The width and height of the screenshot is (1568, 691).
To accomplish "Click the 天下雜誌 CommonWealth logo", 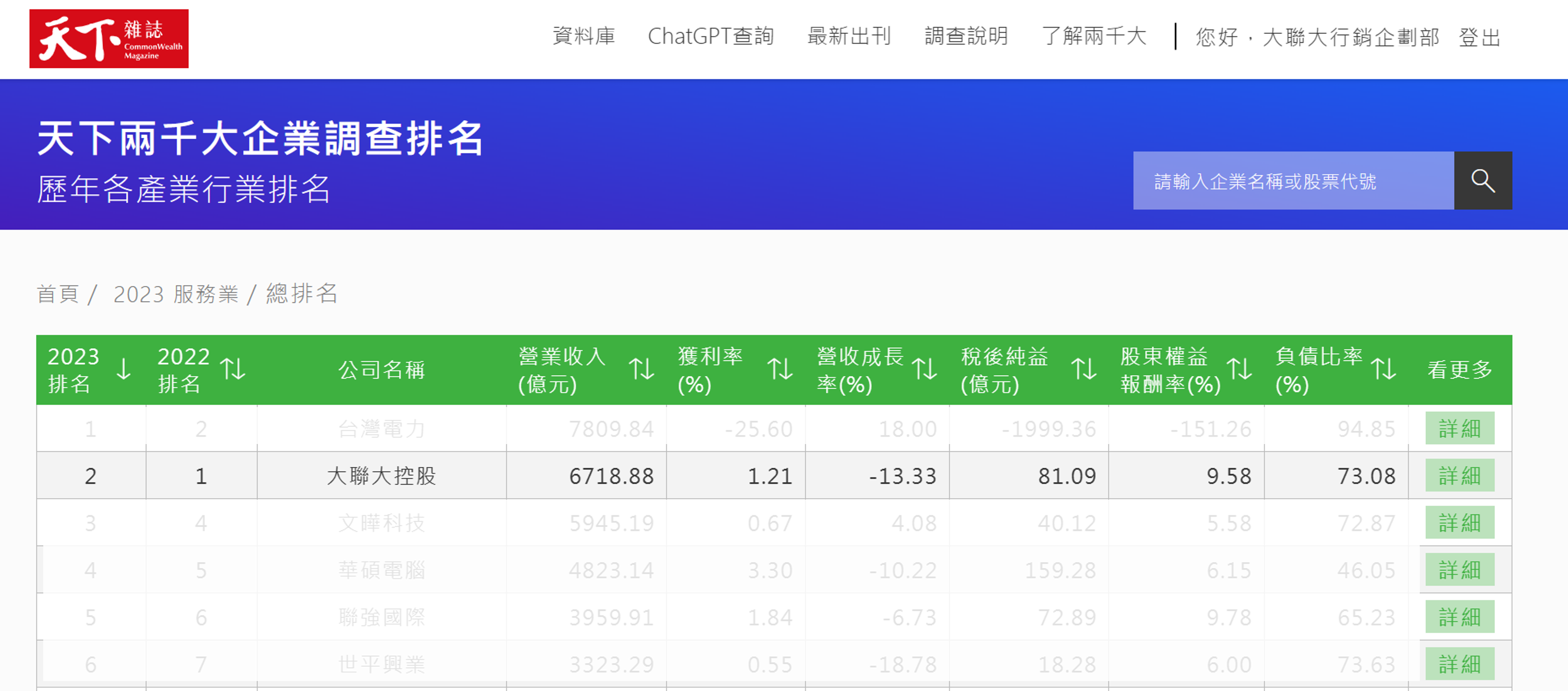I will point(109,38).
